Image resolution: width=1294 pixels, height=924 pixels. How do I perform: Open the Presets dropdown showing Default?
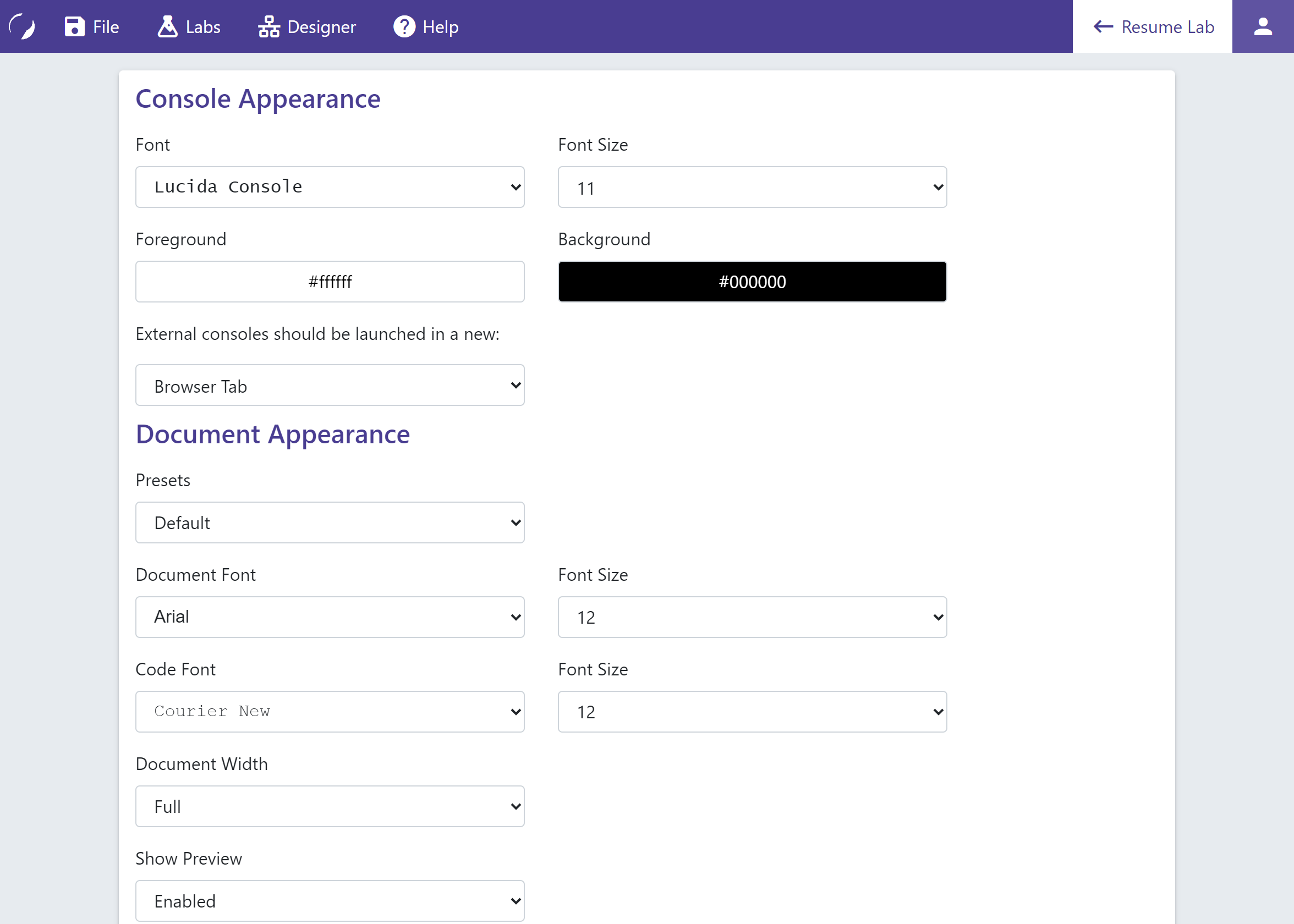[x=330, y=522]
